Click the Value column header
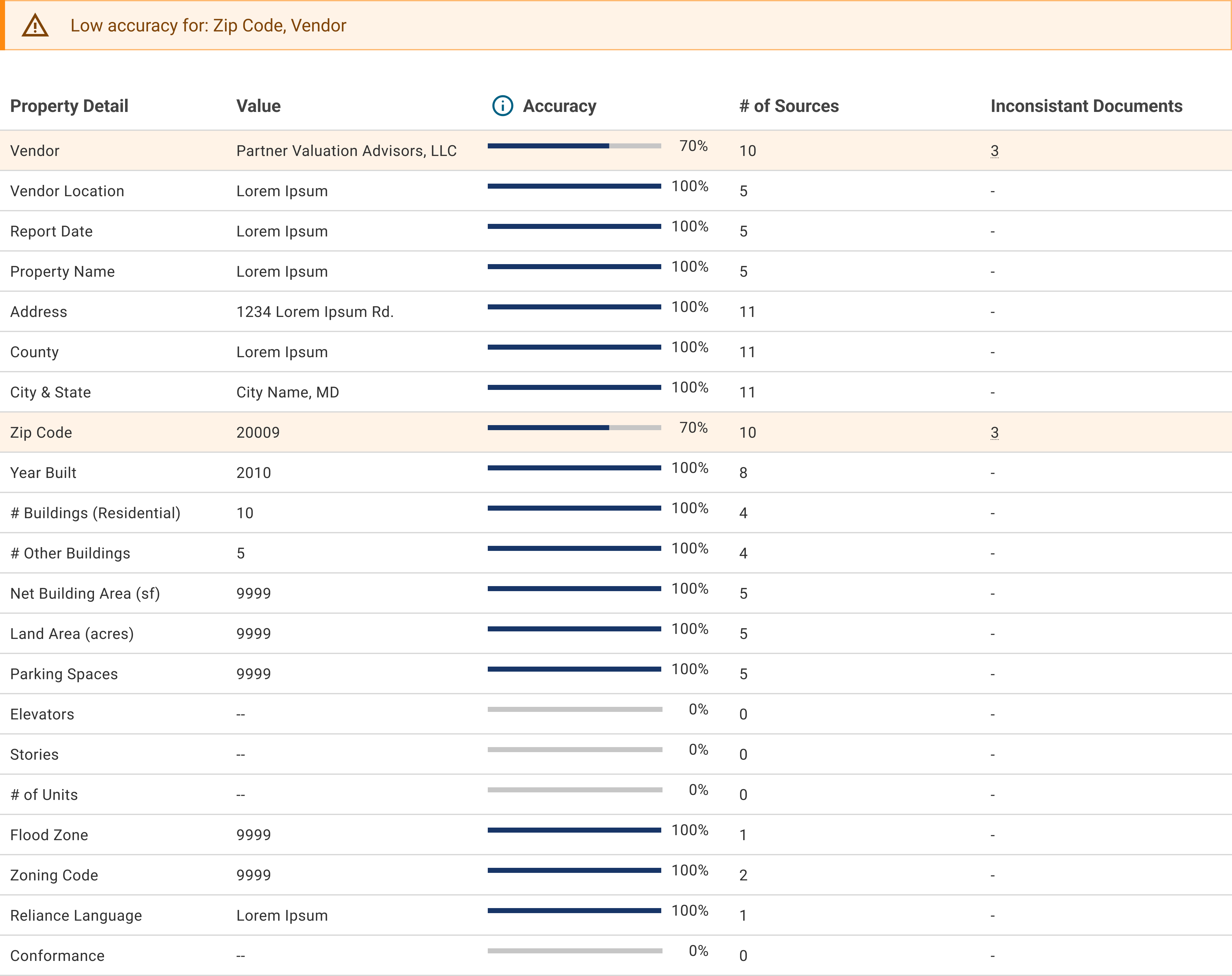This screenshot has height=976, width=1232. point(258,106)
